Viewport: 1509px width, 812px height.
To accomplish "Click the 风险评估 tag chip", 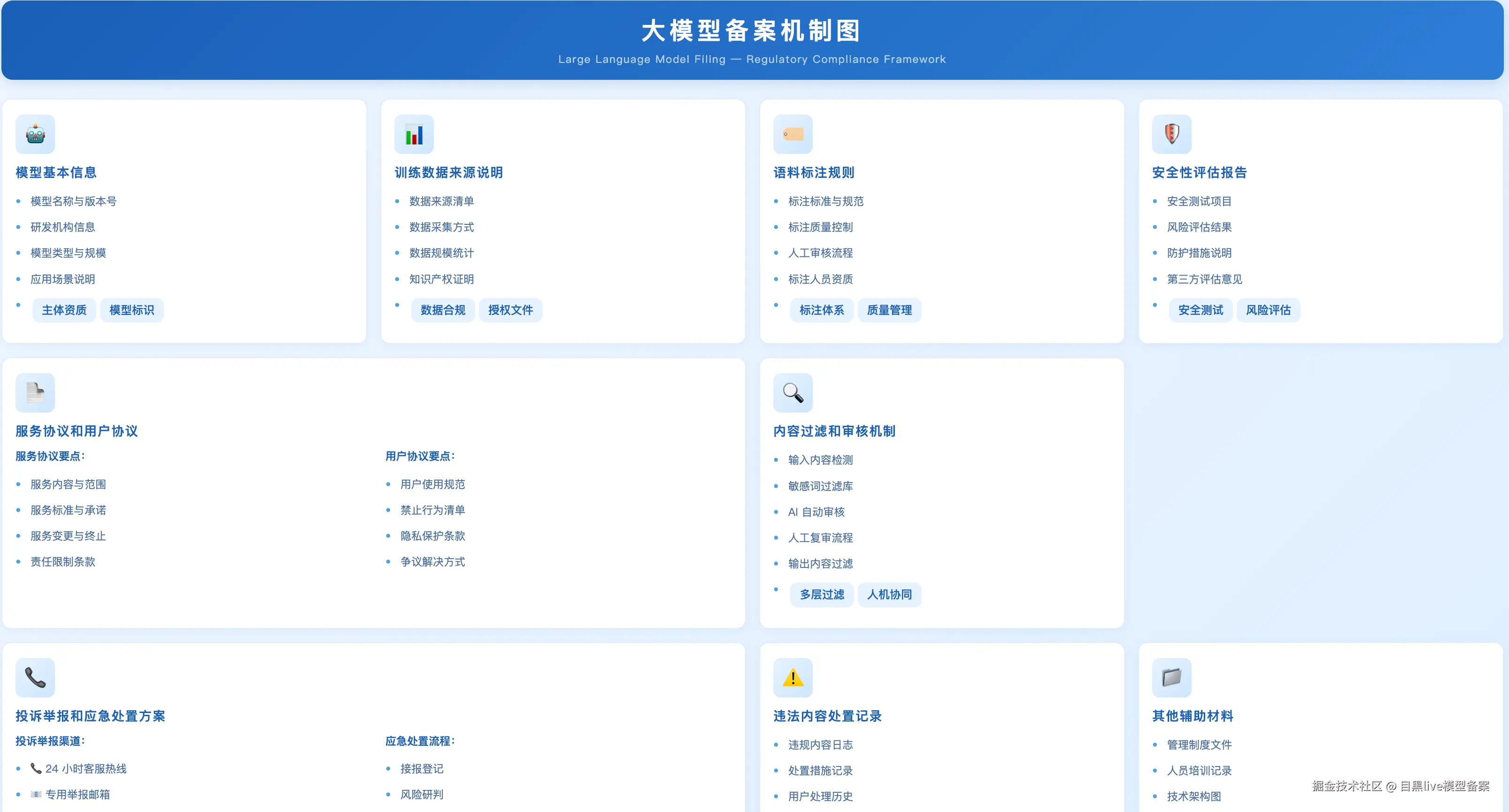I will [x=1268, y=310].
